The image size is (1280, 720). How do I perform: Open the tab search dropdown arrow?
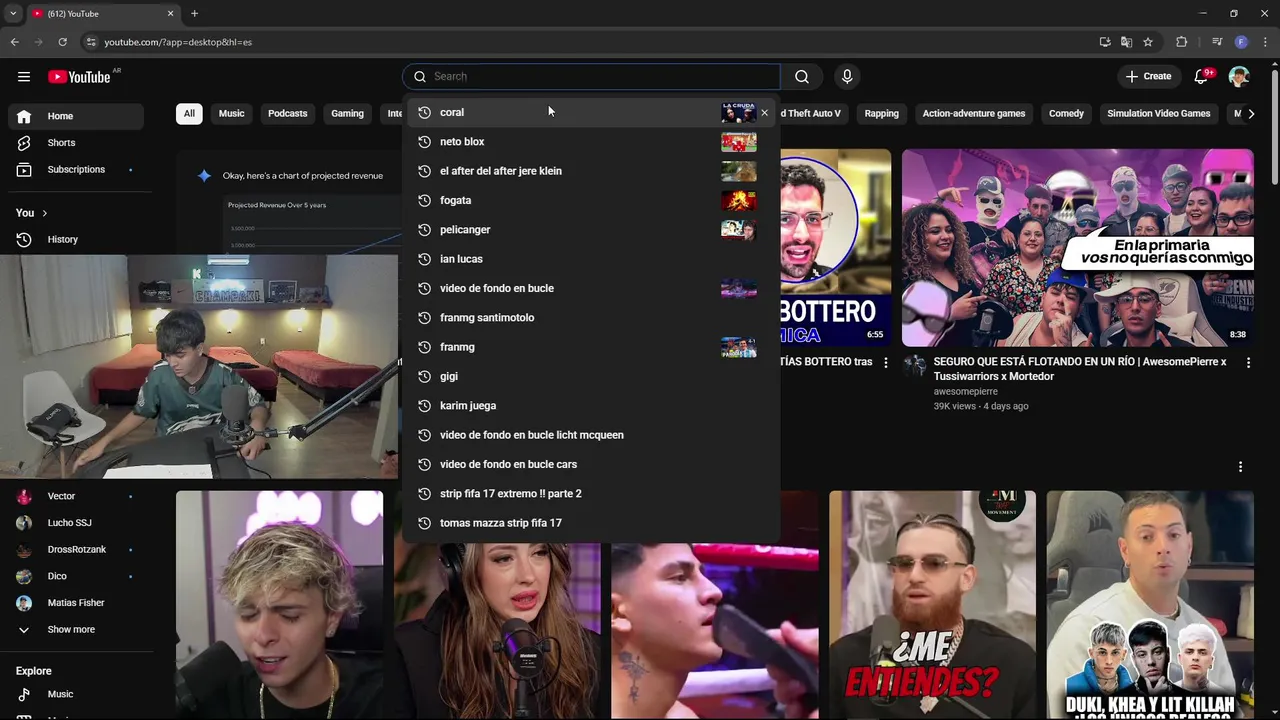(13, 14)
